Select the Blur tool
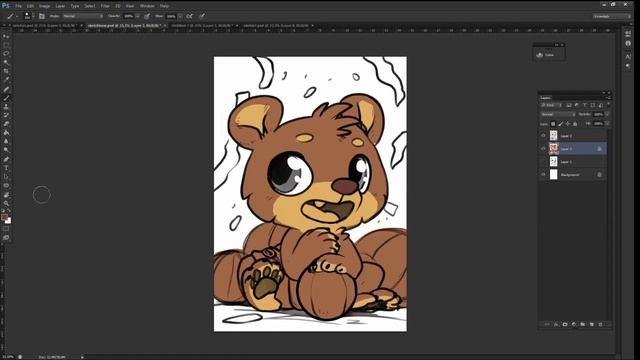The image size is (640, 360). 6,141
